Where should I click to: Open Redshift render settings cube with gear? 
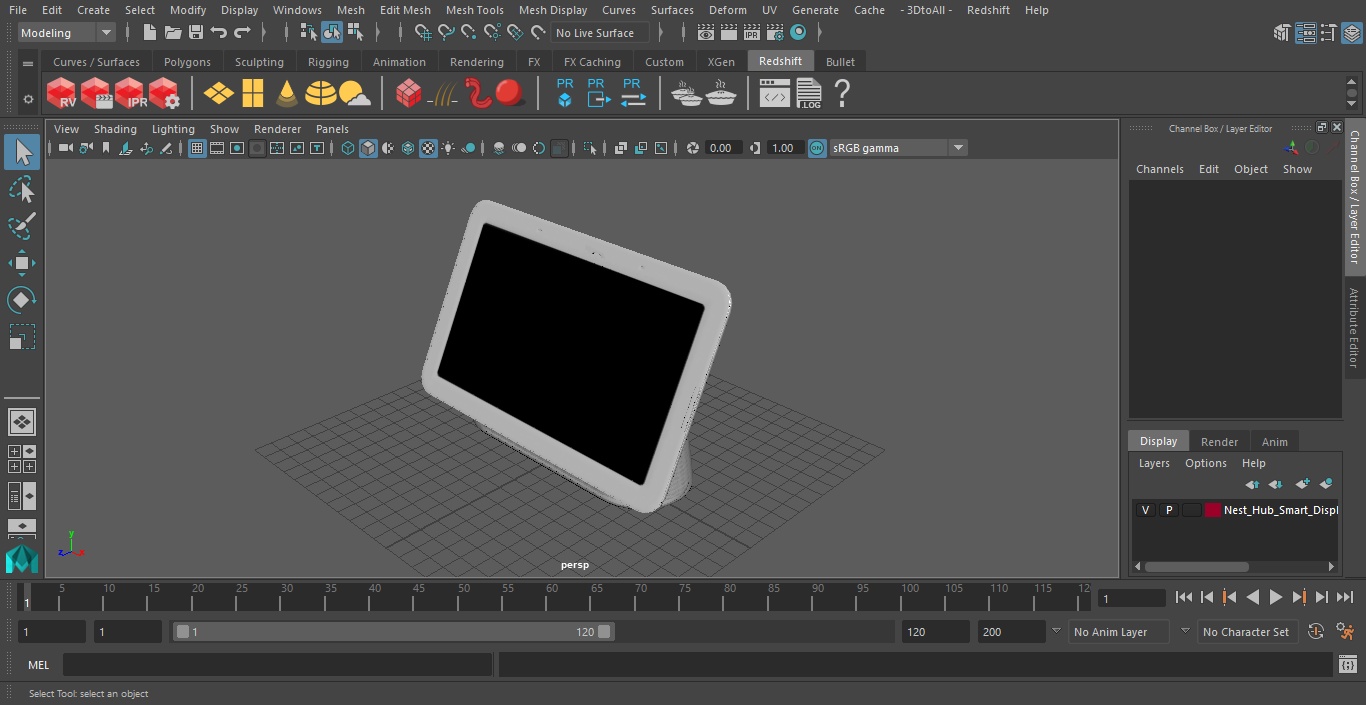coord(164,94)
